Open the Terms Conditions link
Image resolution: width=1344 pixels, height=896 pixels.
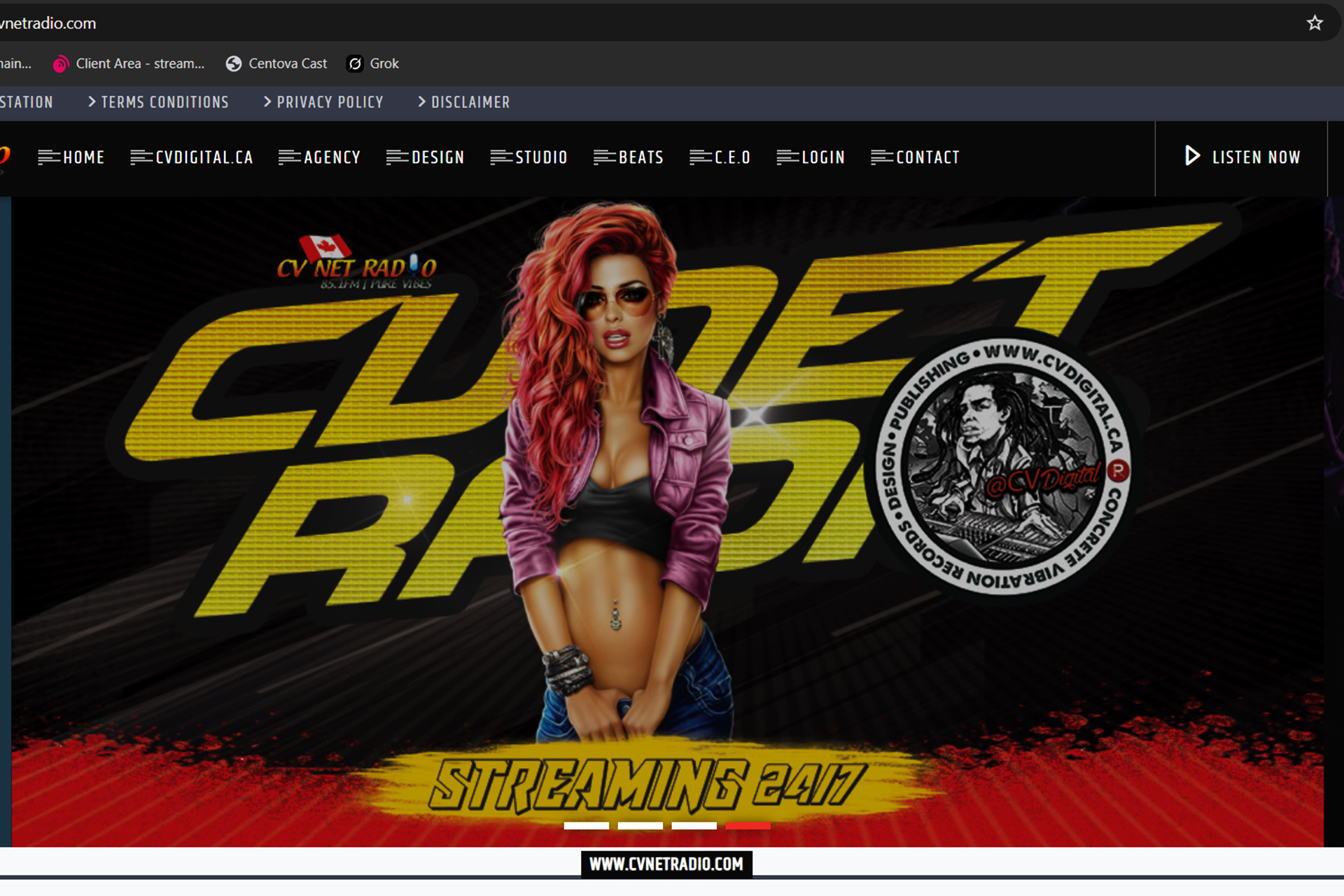coord(165,102)
